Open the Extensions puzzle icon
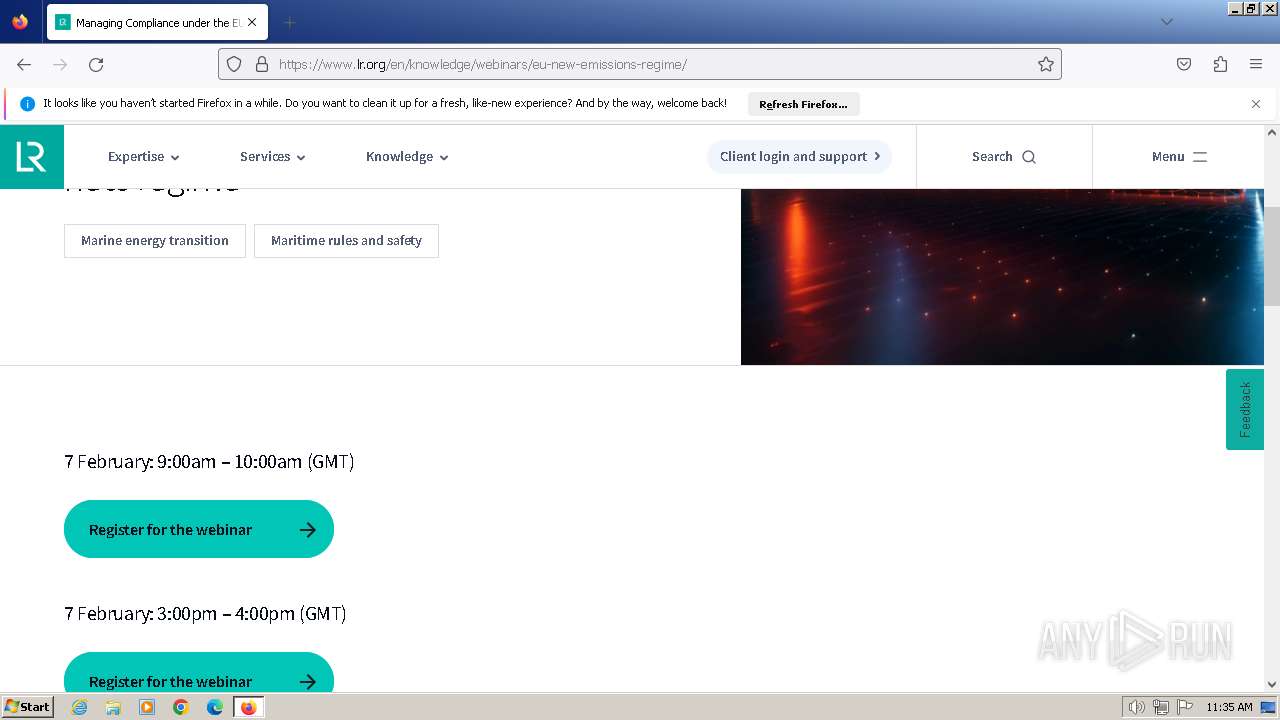 1220,64
